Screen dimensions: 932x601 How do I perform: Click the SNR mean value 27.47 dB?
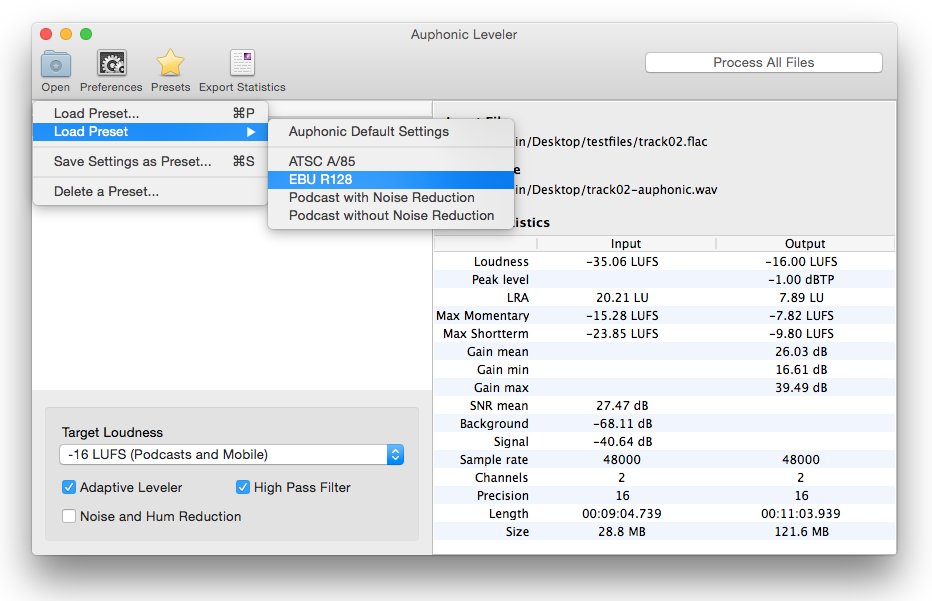coord(622,405)
